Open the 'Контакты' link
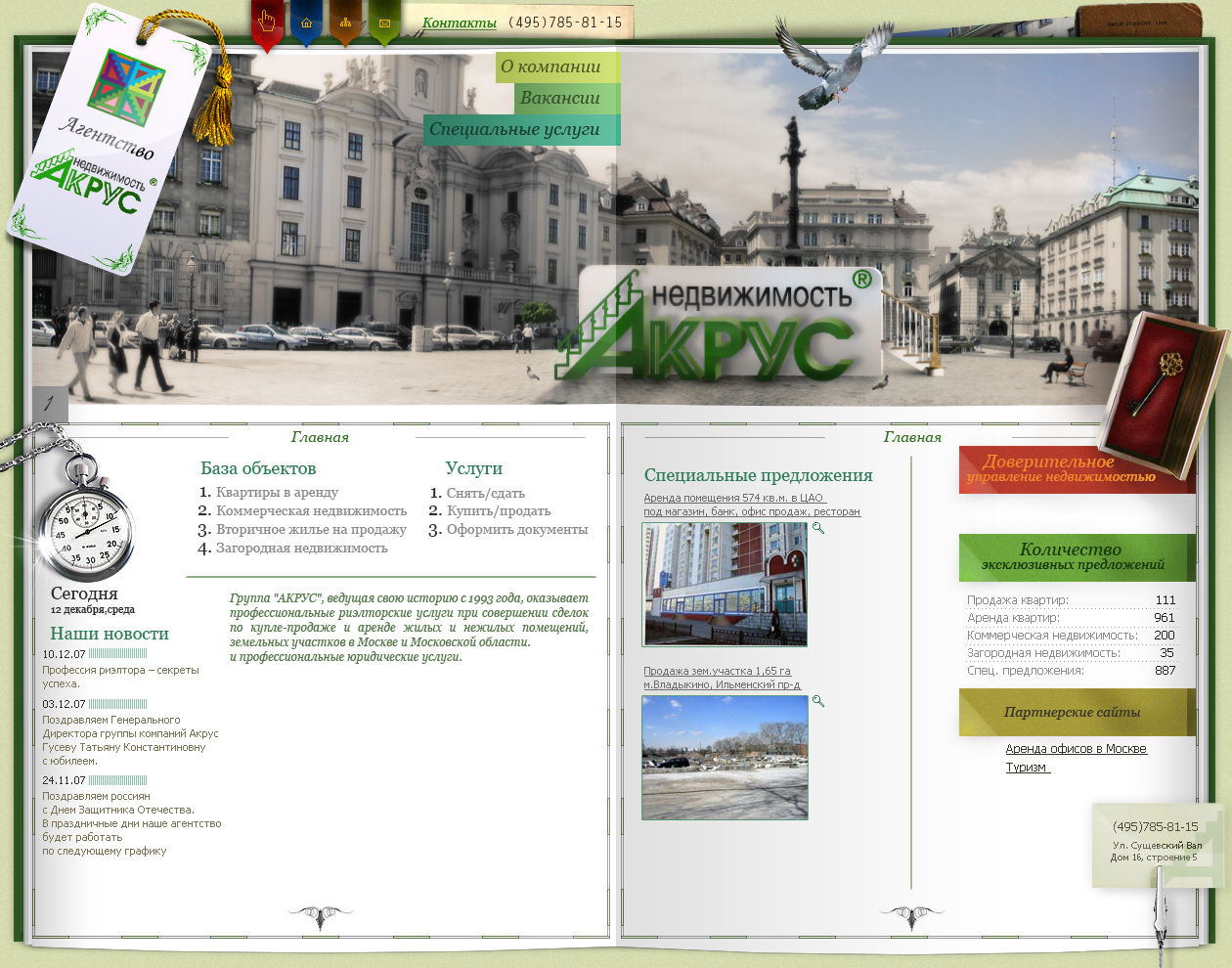Viewport: 1232px width, 968px height. tap(459, 22)
